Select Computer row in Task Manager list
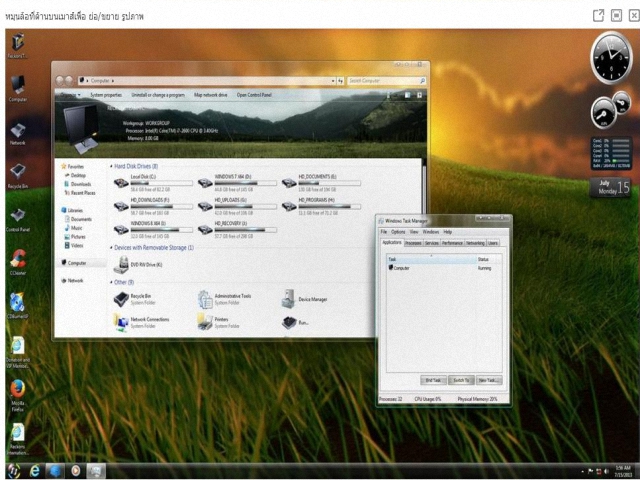The image size is (640, 480). point(444,268)
